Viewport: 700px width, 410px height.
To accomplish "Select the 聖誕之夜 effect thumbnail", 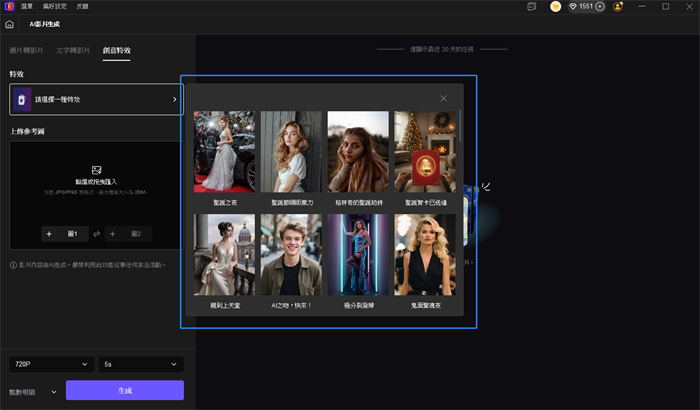I will pyautogui.click(x=224, y=151).
